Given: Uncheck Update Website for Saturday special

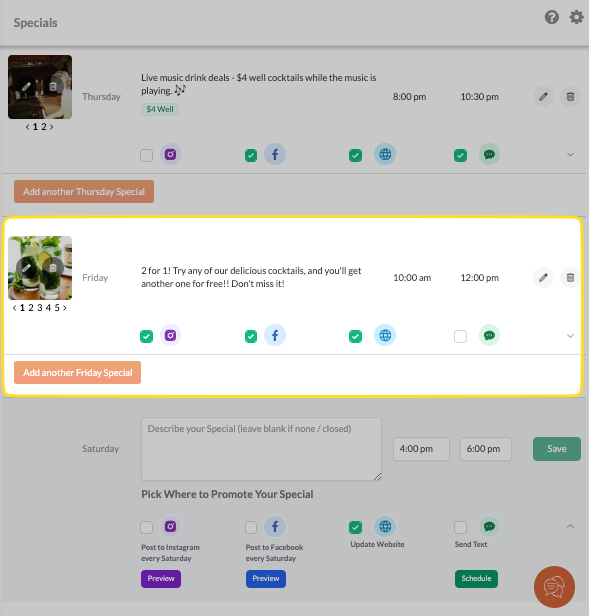Looking at the screenshot, I should pos(355,527).
